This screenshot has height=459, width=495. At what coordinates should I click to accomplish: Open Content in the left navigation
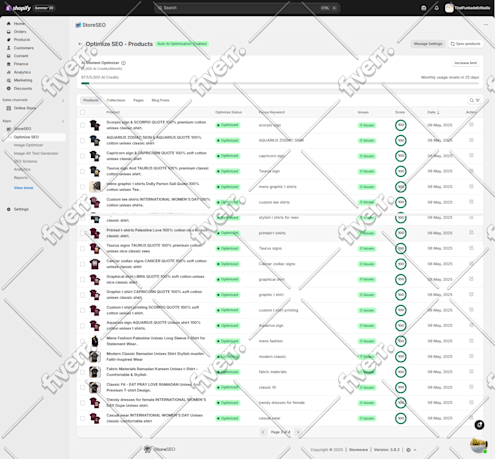pyautogui.click(x=21, y=56)
